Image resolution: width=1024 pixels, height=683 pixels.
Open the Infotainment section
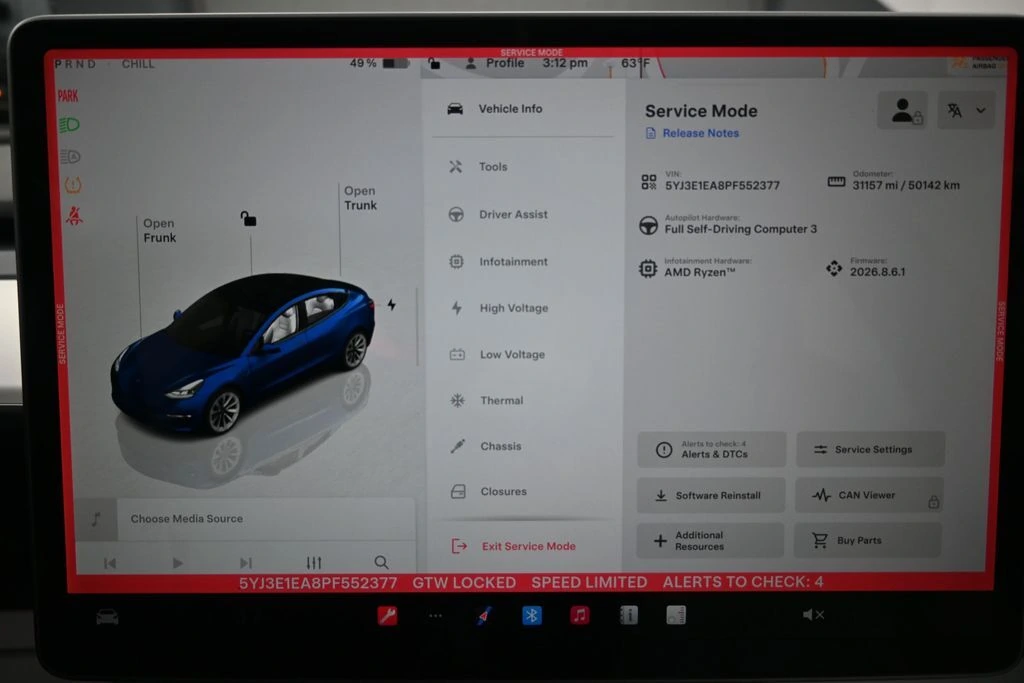(498, 261)
